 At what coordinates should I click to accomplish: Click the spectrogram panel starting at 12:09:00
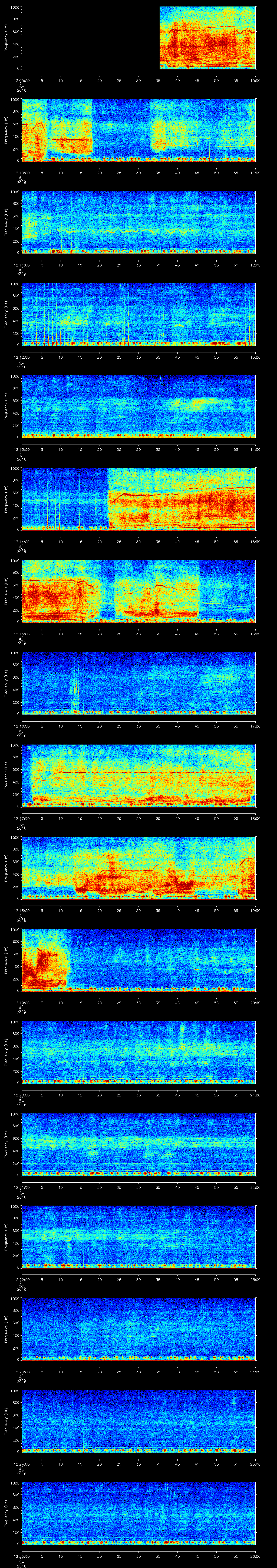tap(139, 38)
